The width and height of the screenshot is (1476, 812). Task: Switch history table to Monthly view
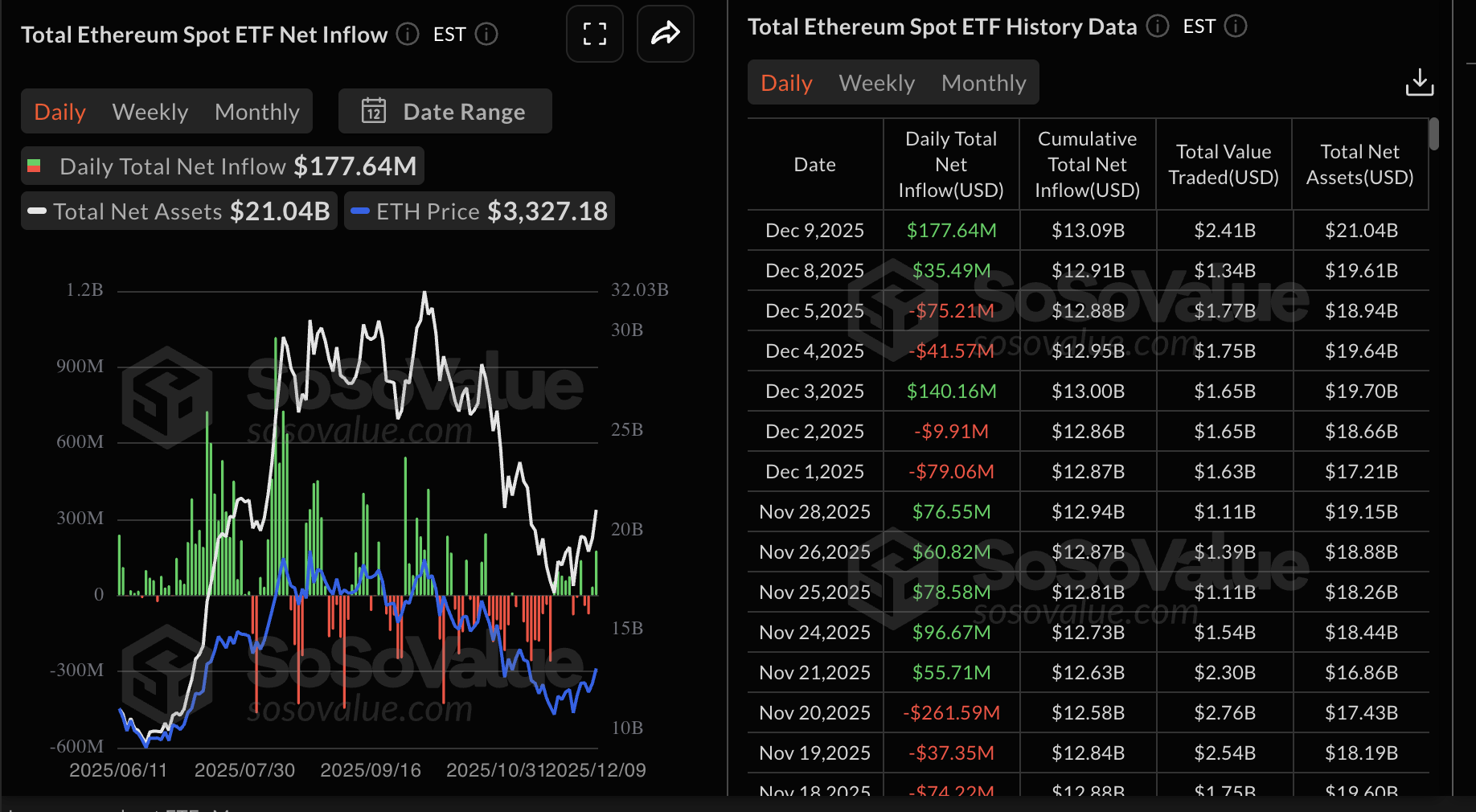tap(983, 82)
